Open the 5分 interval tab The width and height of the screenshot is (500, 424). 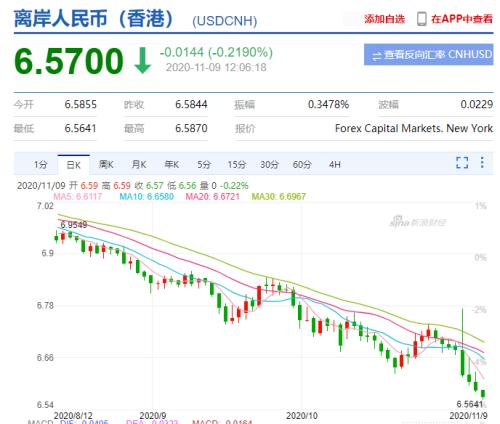[204, 165]
